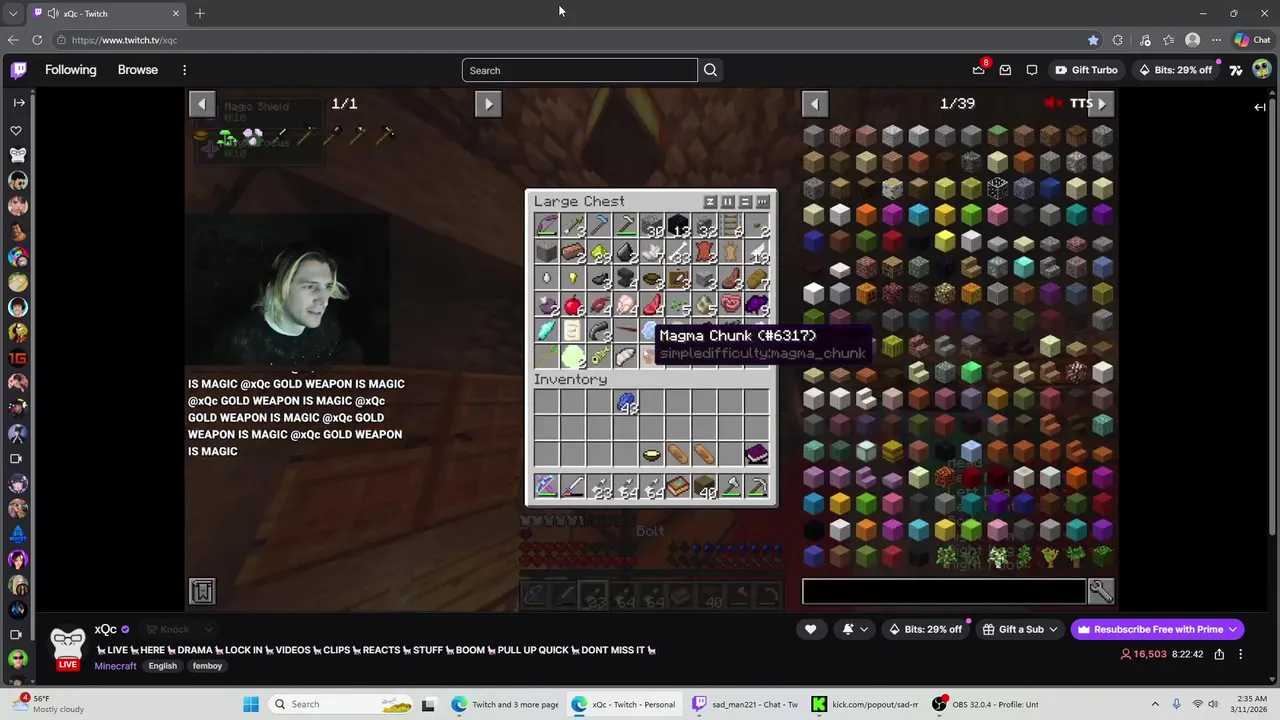
Task: Toggle follow heart button
Action: click(x=810, y=629)
